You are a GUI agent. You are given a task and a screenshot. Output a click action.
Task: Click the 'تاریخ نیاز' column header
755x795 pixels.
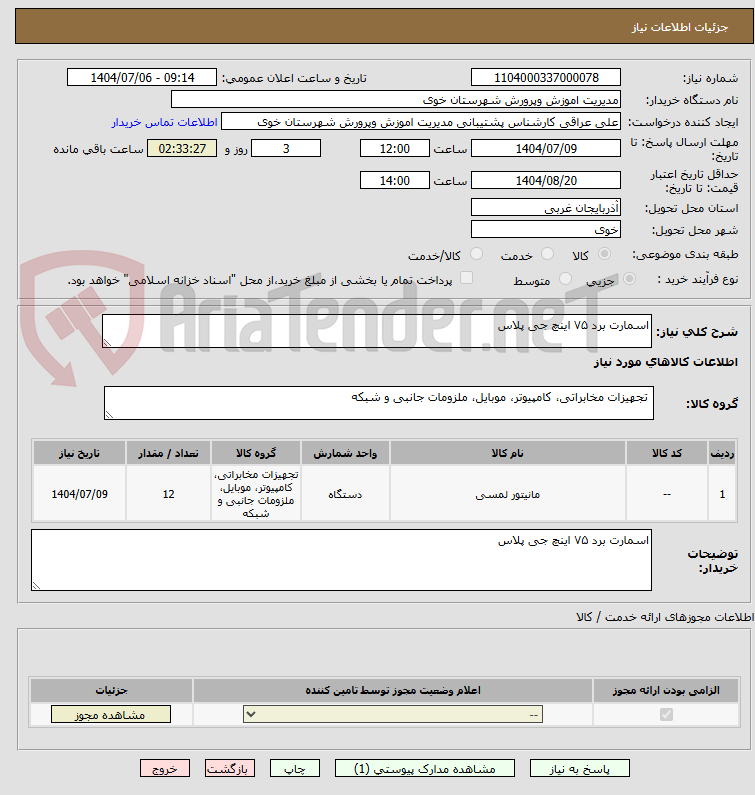click(x=80, y=453)
